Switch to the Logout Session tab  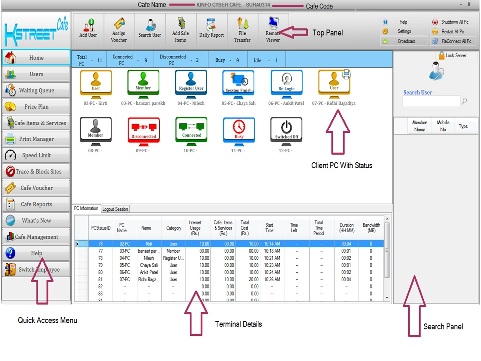click(x=115, y=209)
